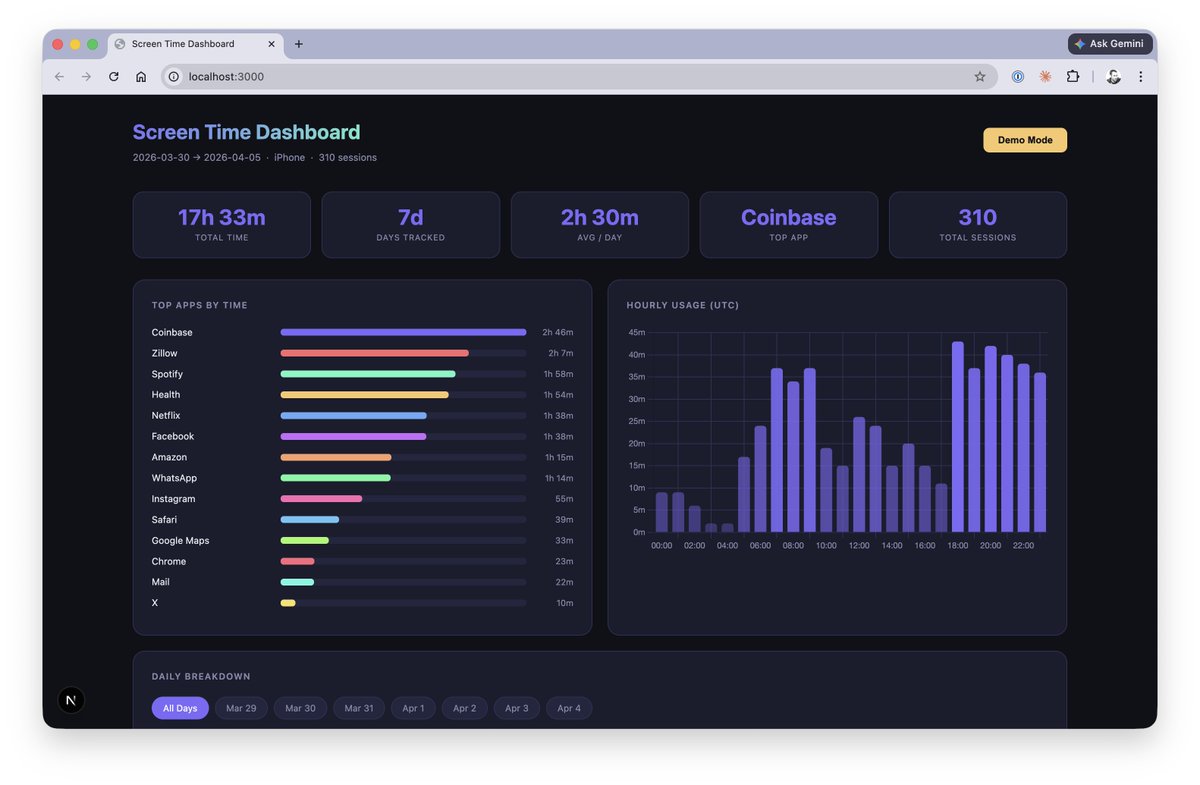This screenshot has width=1200, height=785.
Task: Click the 7d Days Tracked card
Action: point(411,225)
